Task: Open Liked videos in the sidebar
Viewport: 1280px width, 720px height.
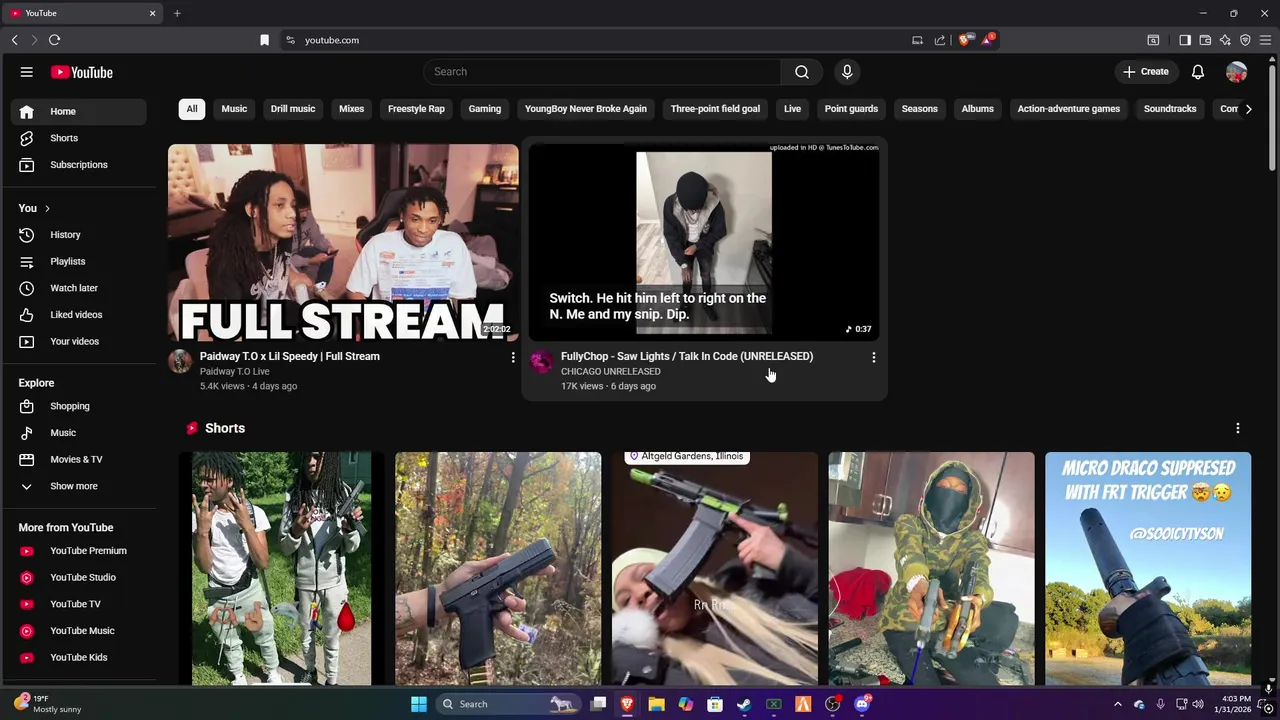Action: click(79, 315)
